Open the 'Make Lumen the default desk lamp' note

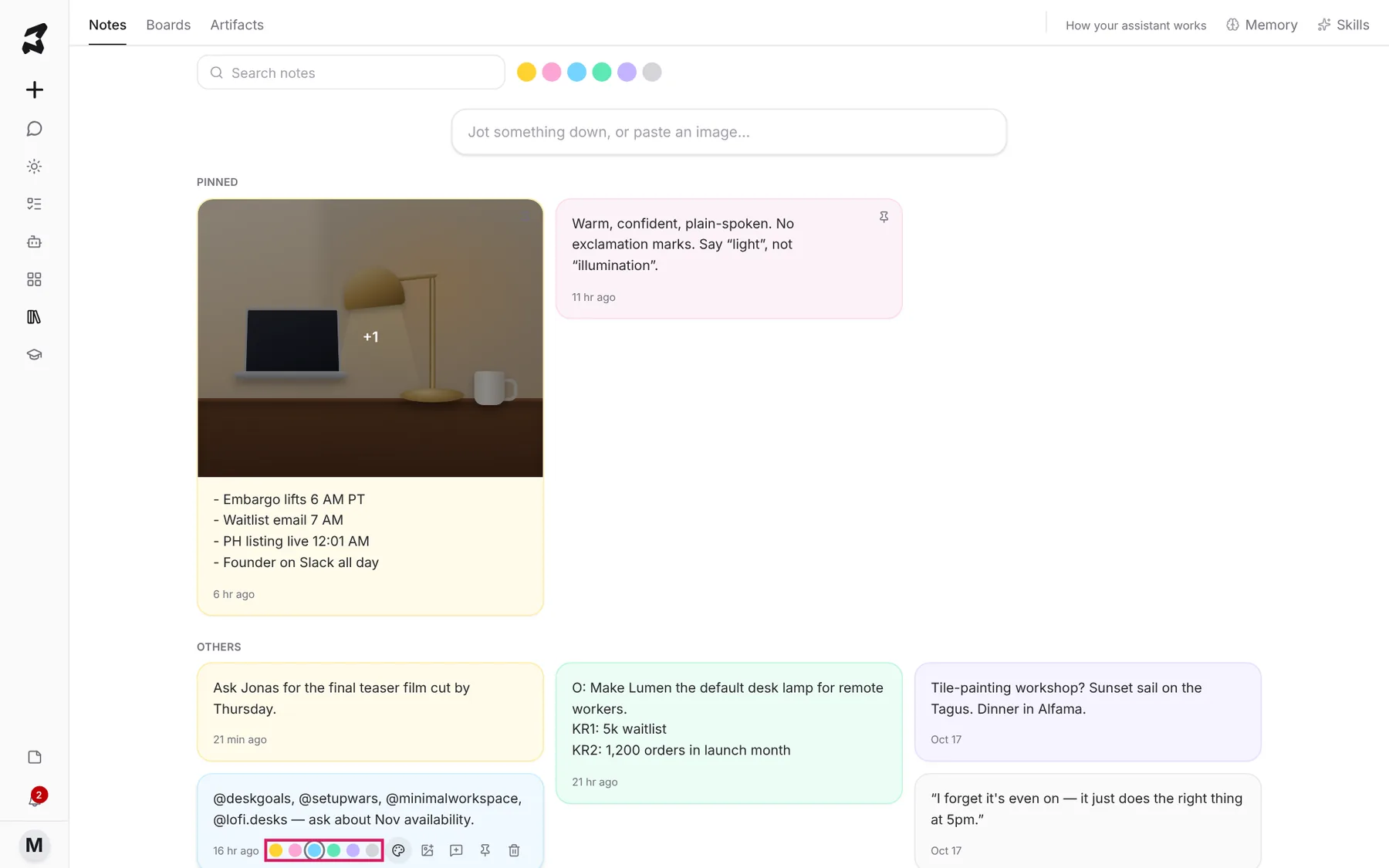[729, 733]
